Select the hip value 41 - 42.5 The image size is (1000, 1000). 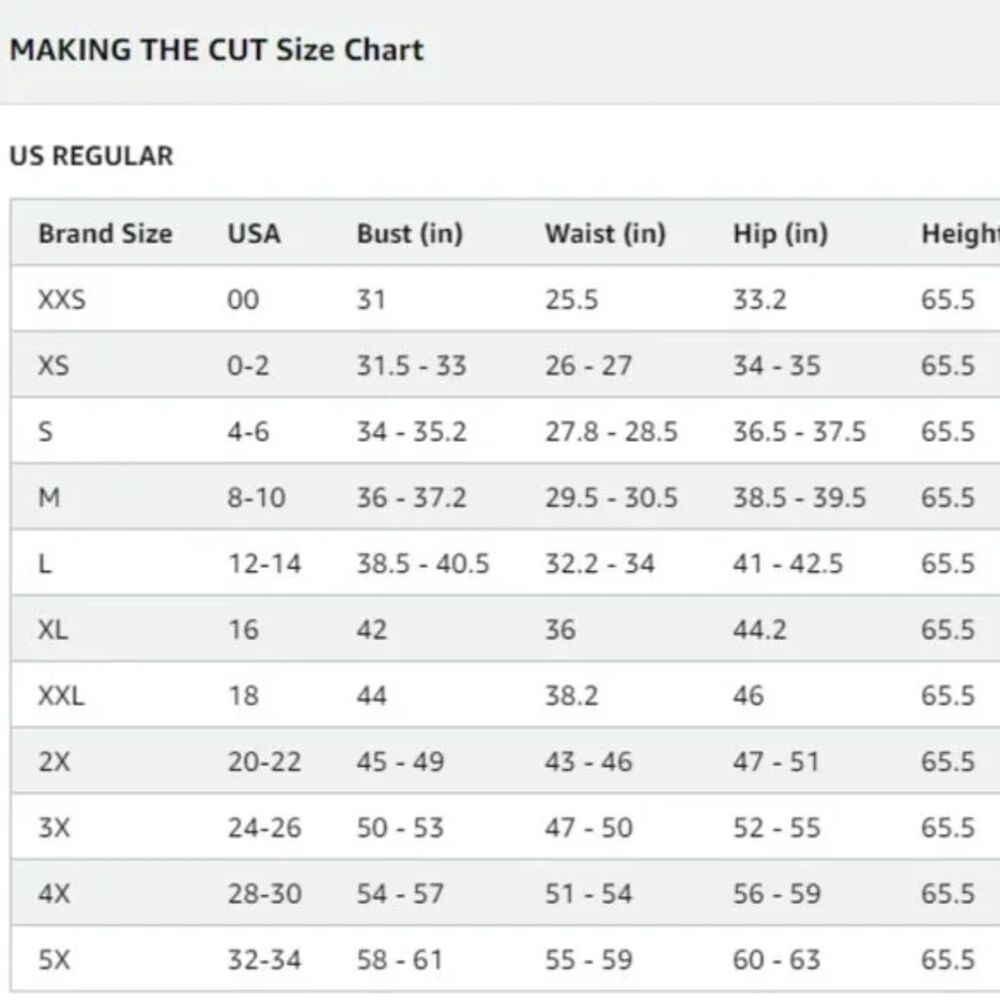pos(788,564)
